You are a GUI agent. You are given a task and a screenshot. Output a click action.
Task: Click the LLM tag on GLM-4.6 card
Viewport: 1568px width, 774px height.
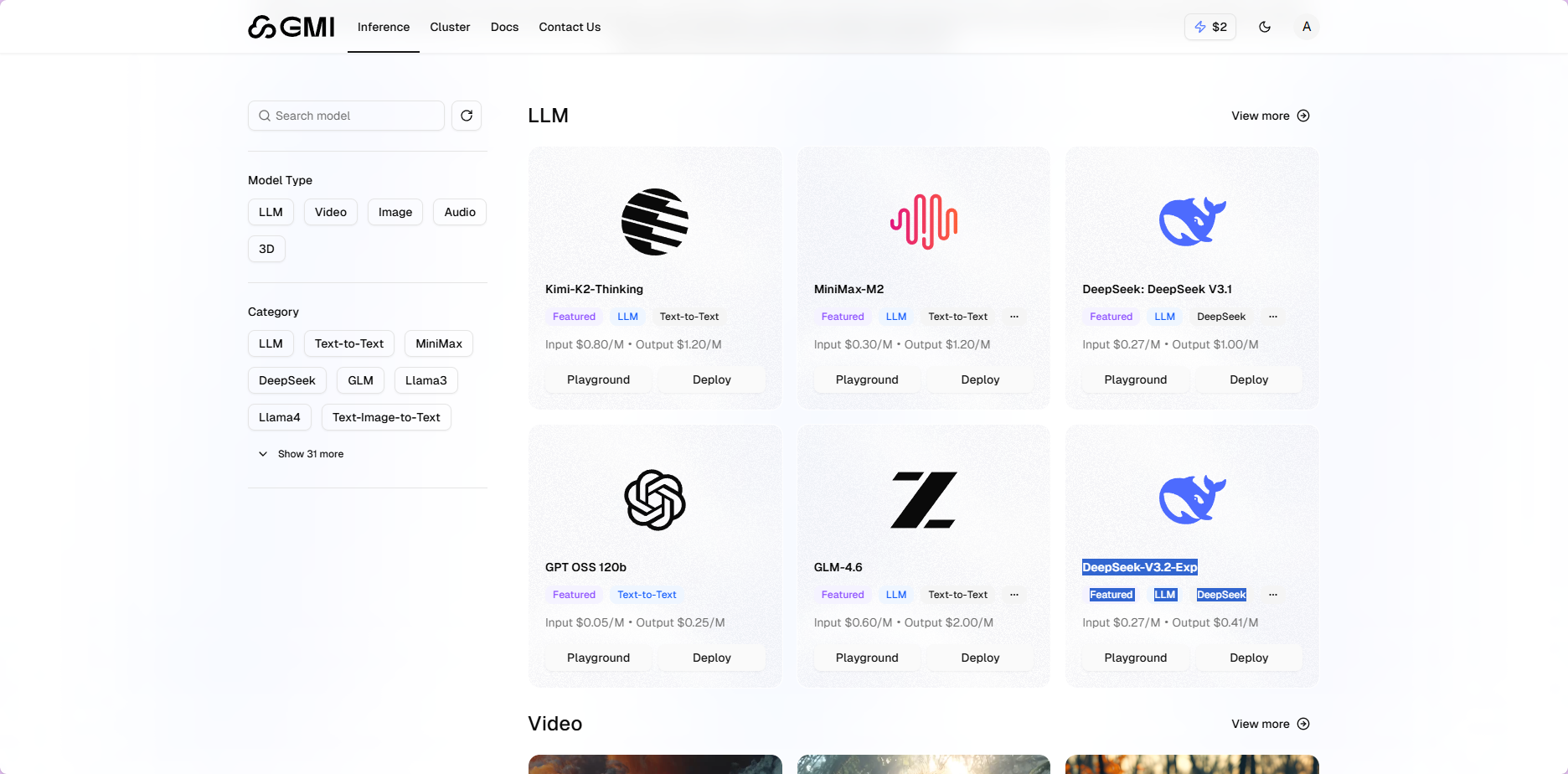pos(896,595)
